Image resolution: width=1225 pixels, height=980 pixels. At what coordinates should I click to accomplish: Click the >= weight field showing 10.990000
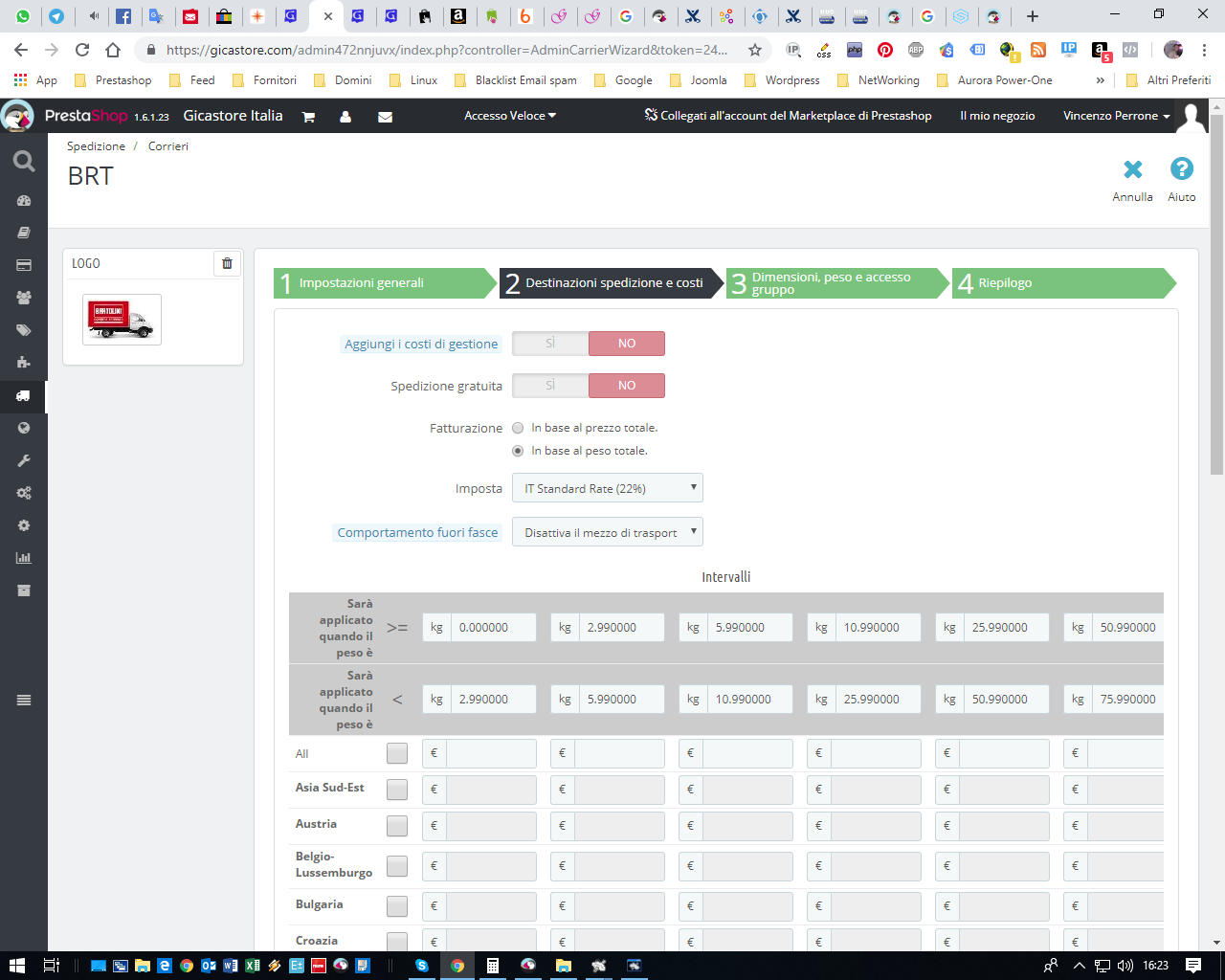point(879,628)
